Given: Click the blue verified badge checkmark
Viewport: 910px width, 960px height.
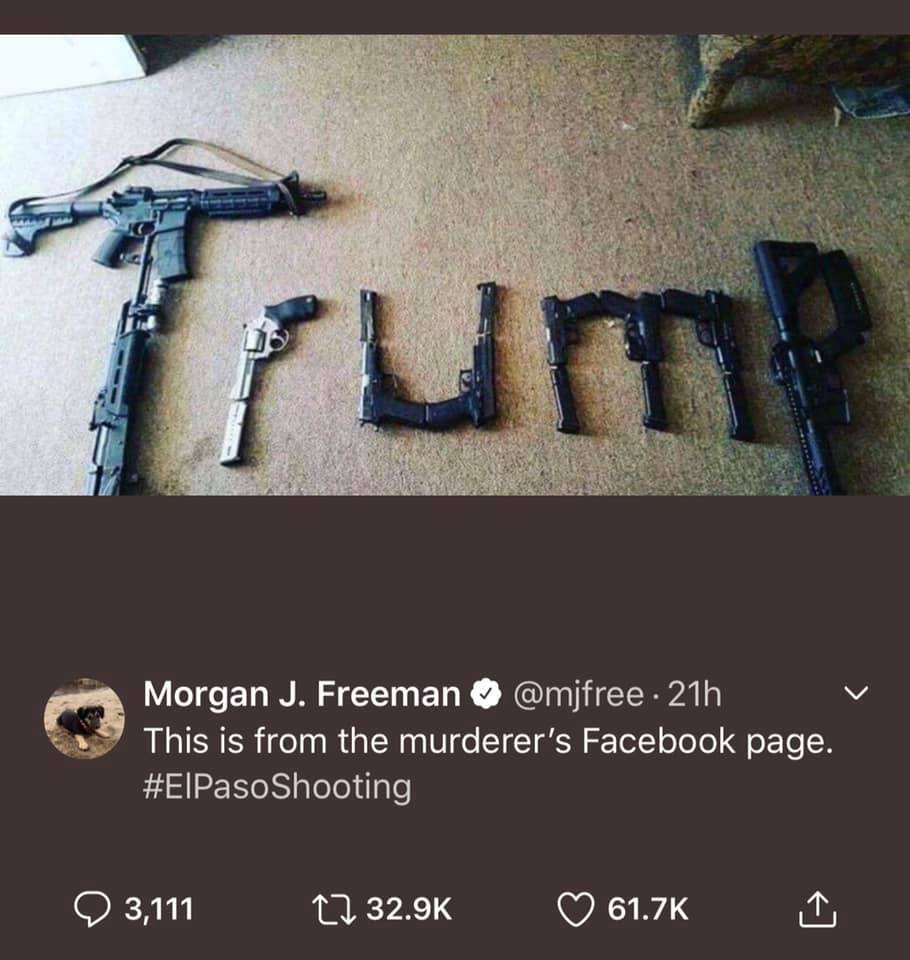Looking at the screenshot, I should [x=486, y=694].
